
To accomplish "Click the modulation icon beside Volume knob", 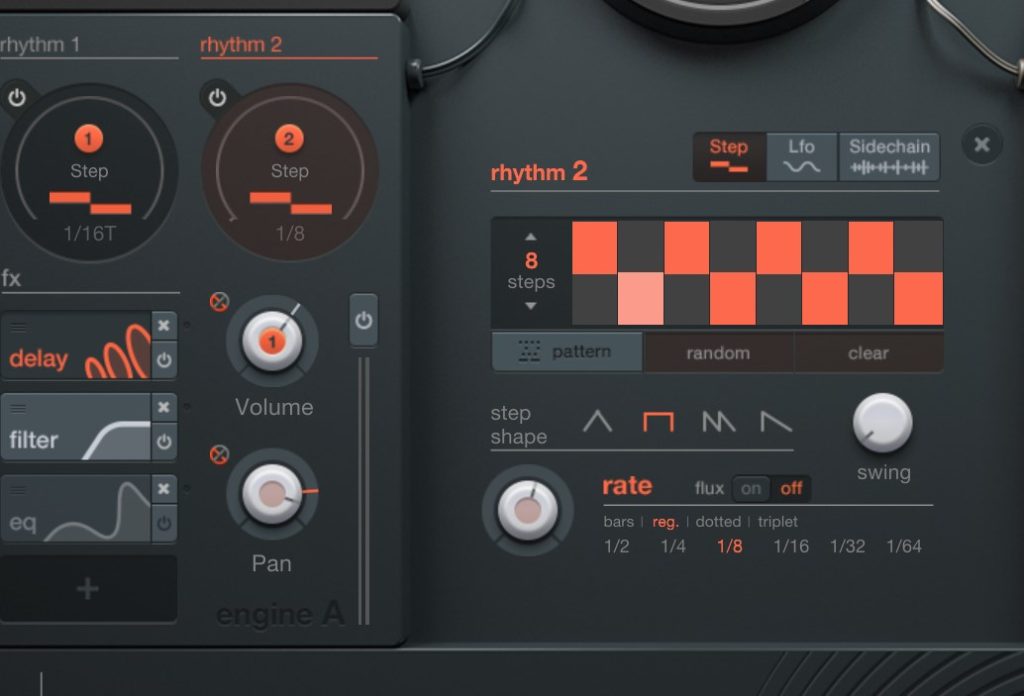I will click(x=219, y=301).
